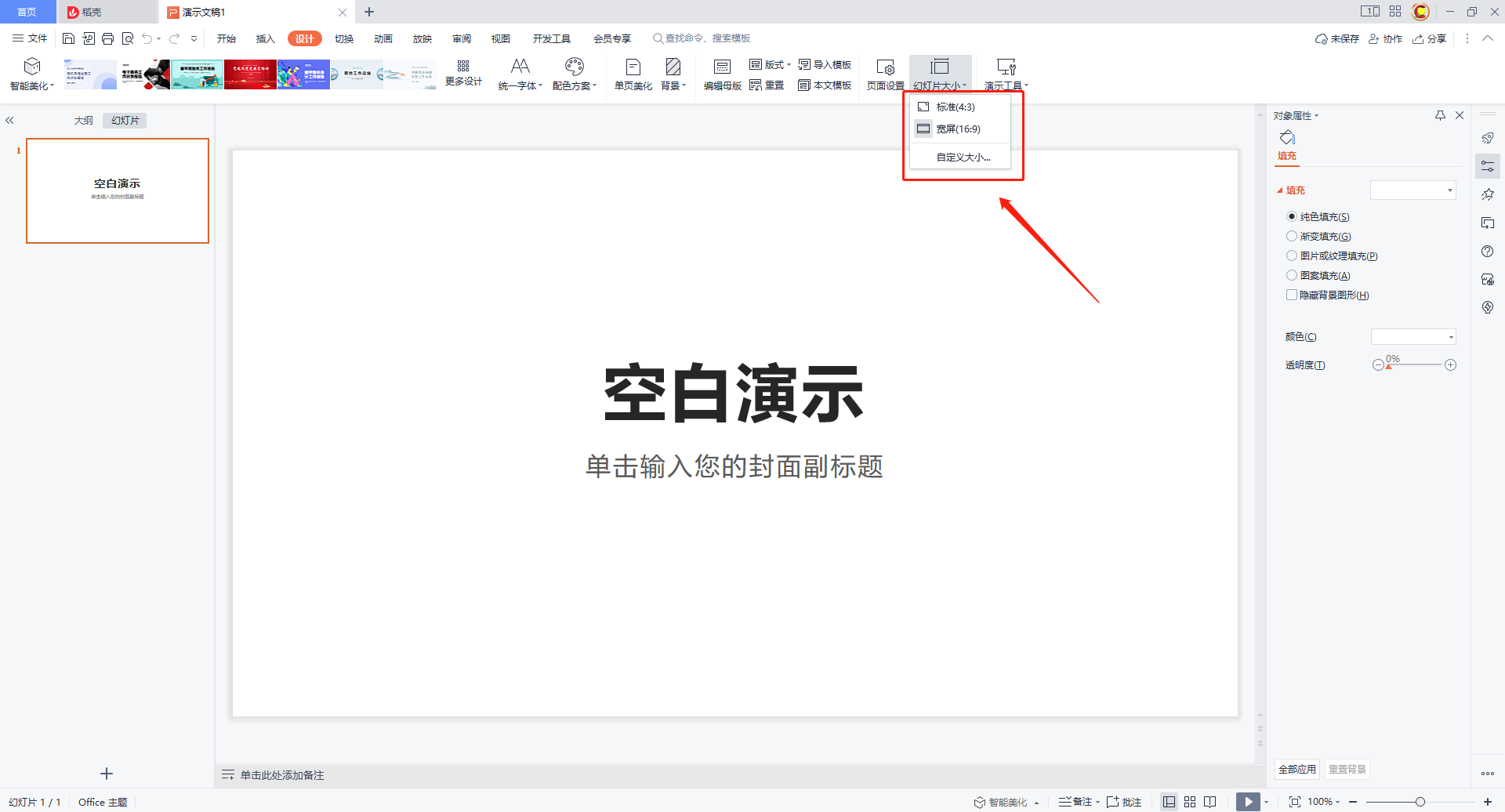Screen dimensions: 1505x812
Task: Click 单页美化 single page beautify
Action: (x=633, y=74)
